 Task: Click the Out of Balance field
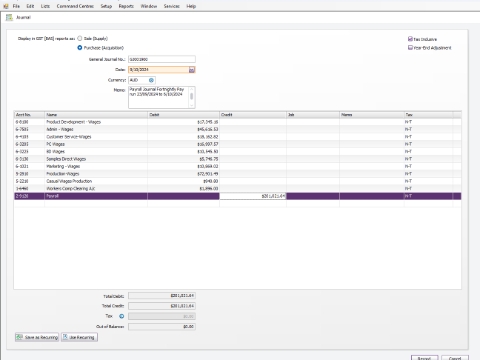point(162,327)
